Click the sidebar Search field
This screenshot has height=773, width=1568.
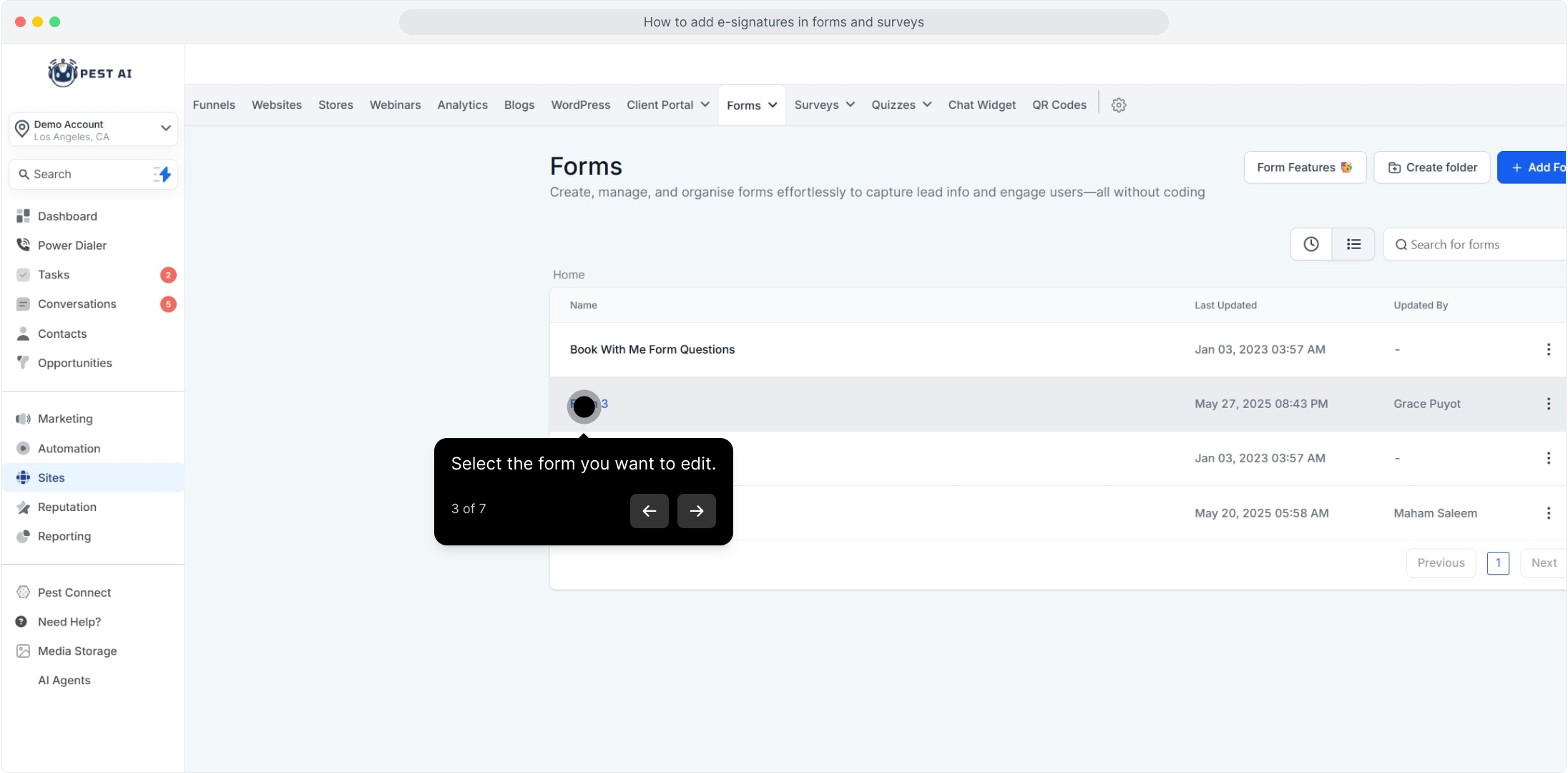click(93, 174)
